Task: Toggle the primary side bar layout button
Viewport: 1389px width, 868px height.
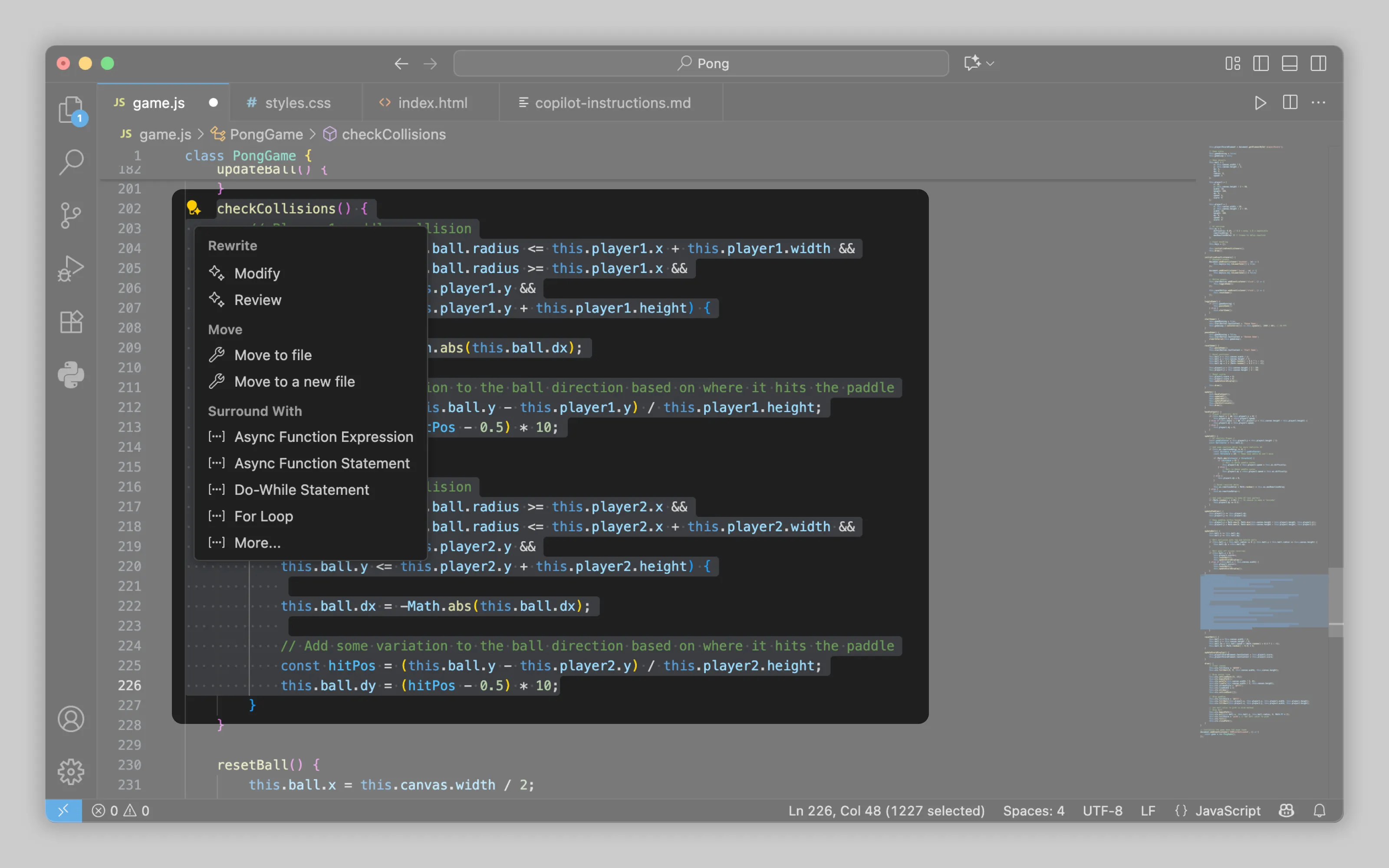Action: pos(1261,63)
